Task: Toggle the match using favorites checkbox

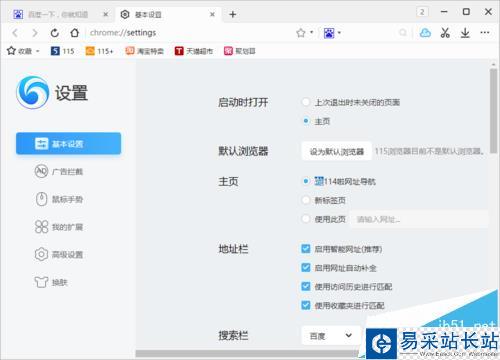Action: (305, 305)
